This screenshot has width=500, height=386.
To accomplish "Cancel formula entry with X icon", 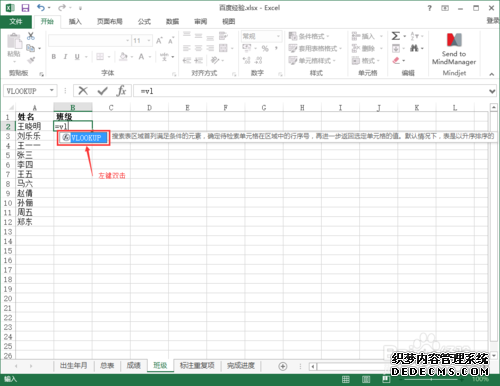I will (83, 91).
